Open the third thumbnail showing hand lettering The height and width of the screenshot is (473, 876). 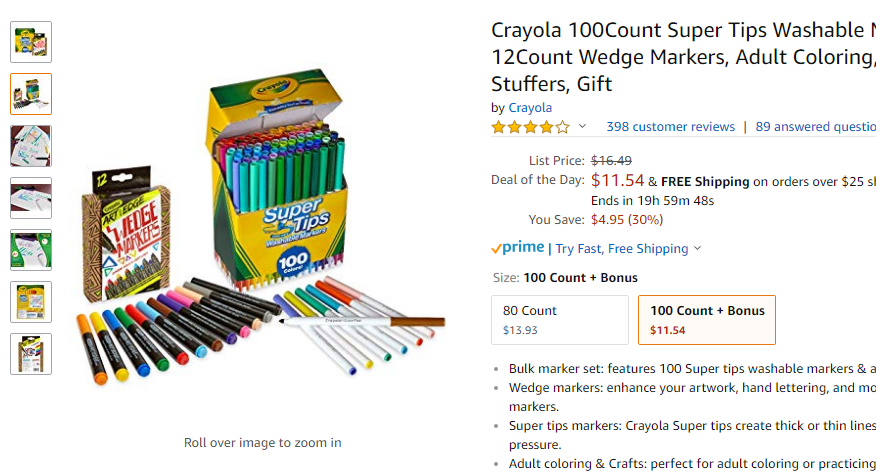[31, 146]
